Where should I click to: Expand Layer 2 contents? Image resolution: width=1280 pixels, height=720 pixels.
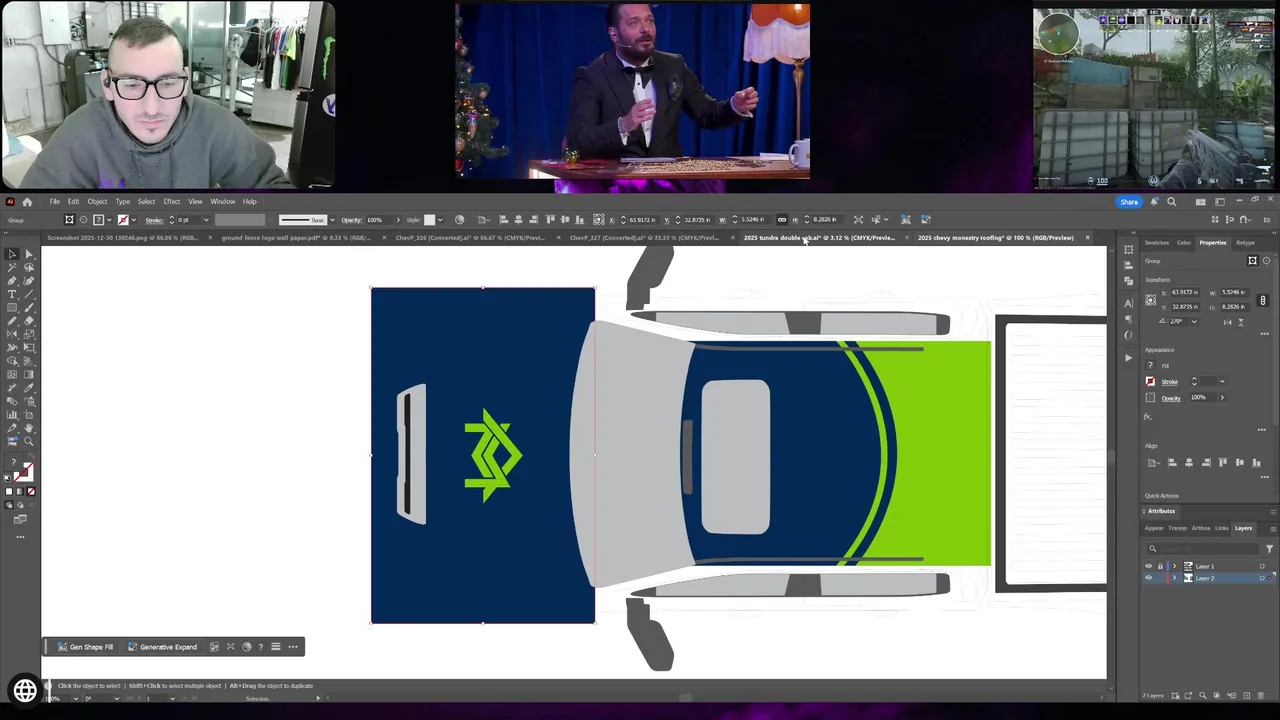coord(1175,578)
